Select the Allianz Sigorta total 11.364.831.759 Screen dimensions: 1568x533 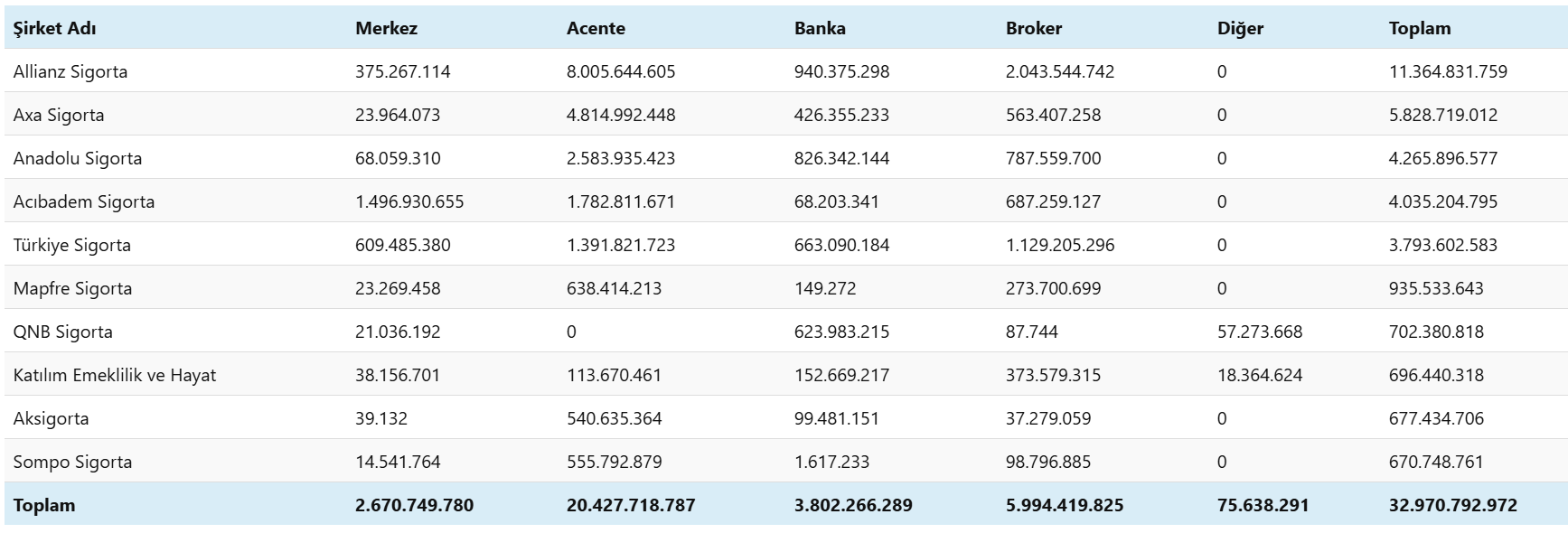pos(1448,71)
